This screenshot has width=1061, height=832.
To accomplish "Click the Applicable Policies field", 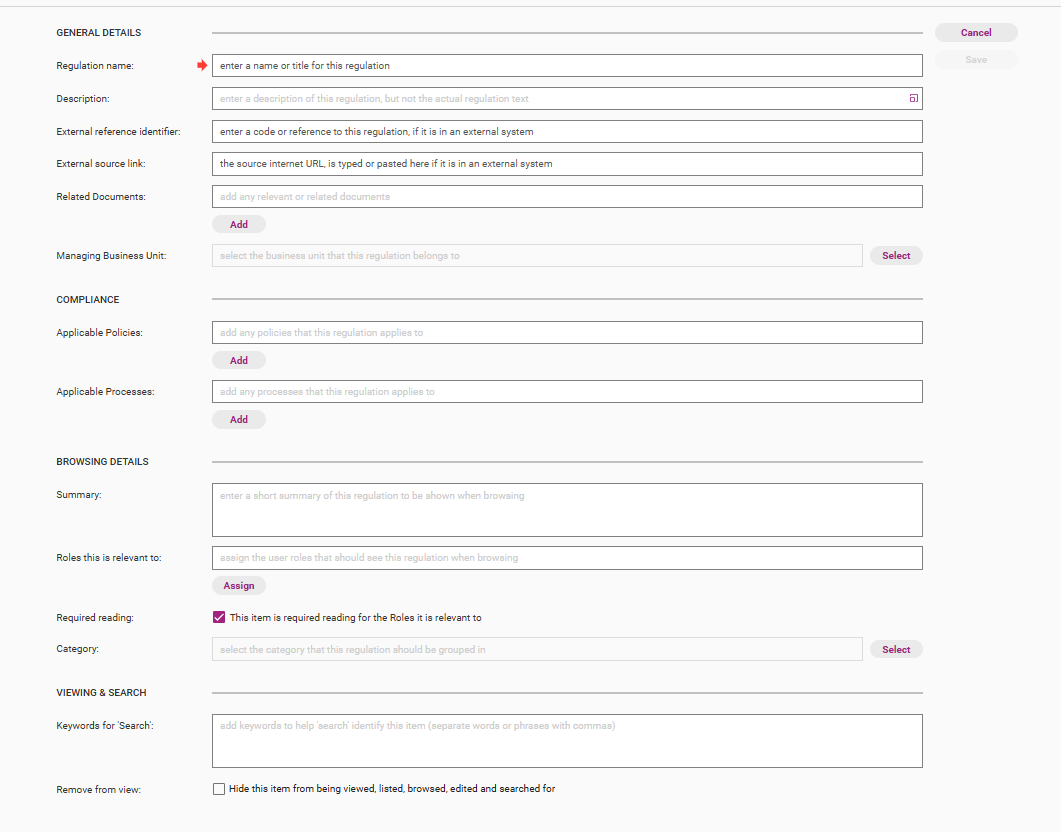I will click(566, 333).
